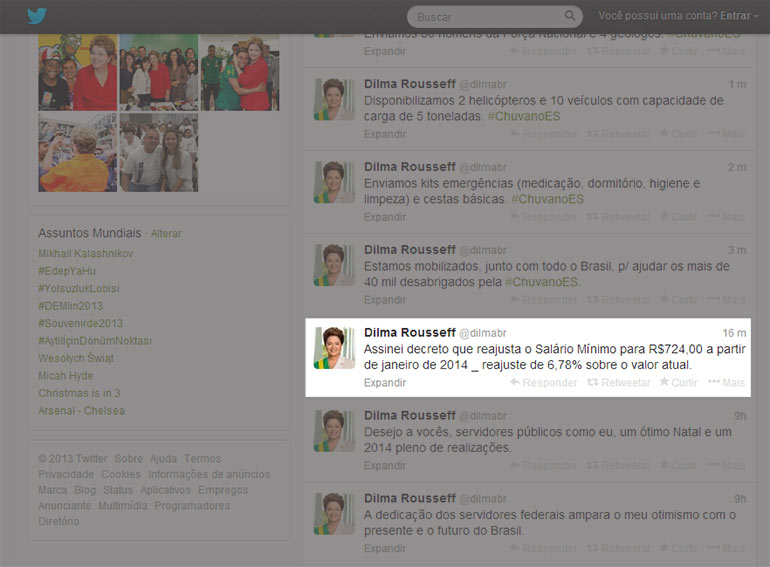Open the Entrar login dropdown
The height and width of the screenshot is (567, 770).
pyautogui.click(x=740, y=16)
